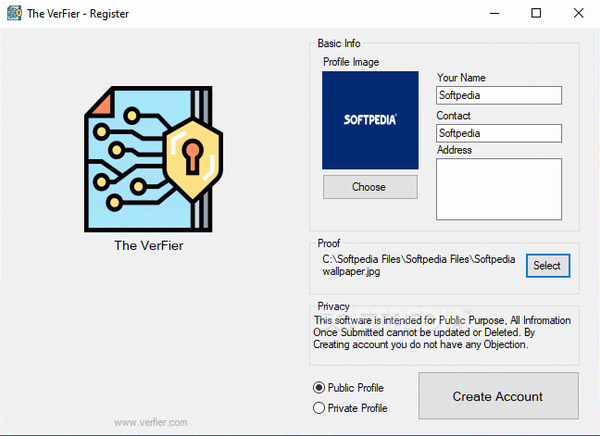Screen dimensions: 600x436
Task: Open the www.verfier.com link
Action: 151,422
